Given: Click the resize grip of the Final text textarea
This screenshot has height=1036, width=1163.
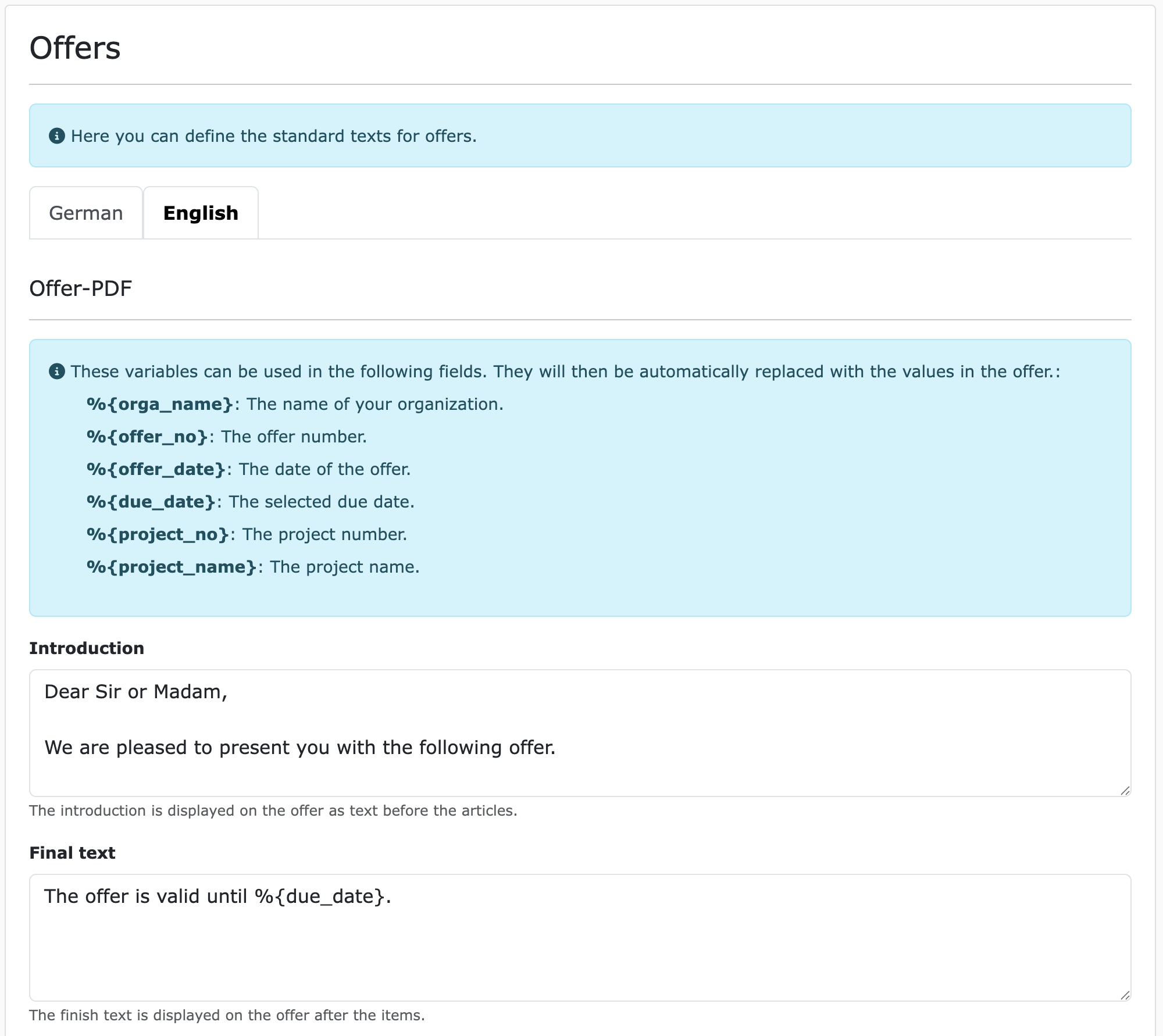Looking at the screenshot, I should (1125, 995).
